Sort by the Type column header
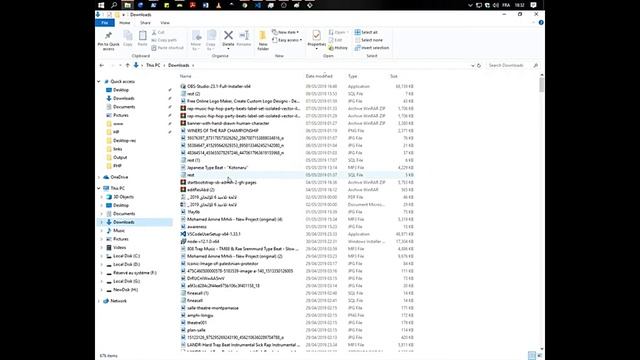640x360 pixels. [353, 76]
